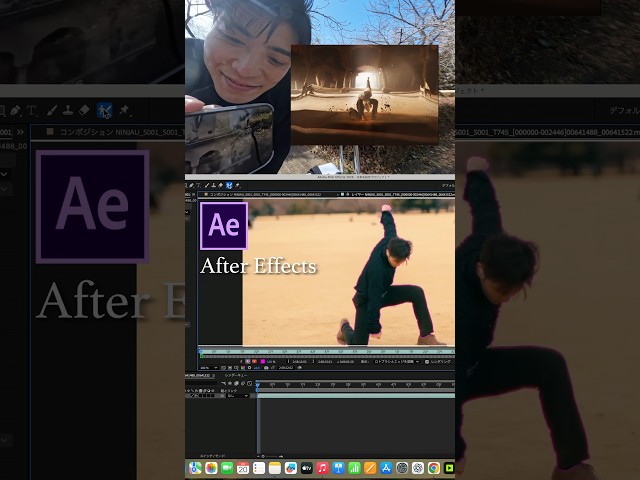Open the parent link dropdown in the timeline layer row
640x480 pixels.
point(238,396)
